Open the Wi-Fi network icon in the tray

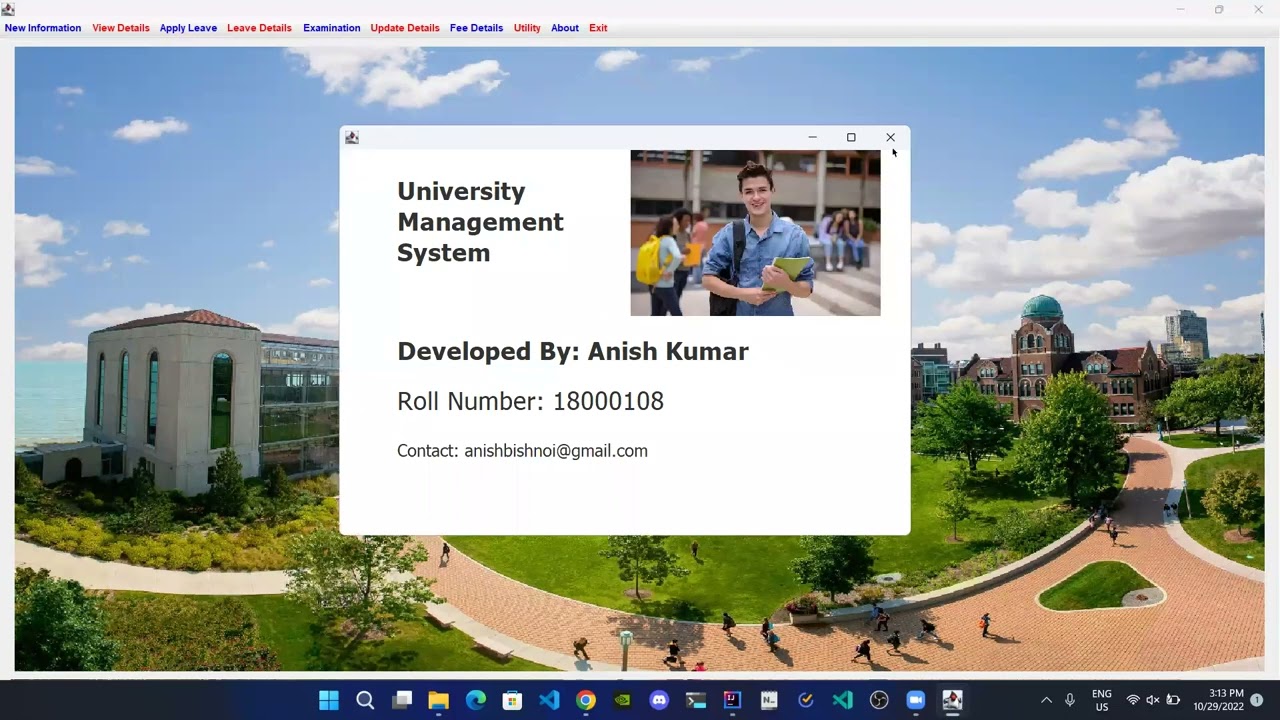point(1133,700)
